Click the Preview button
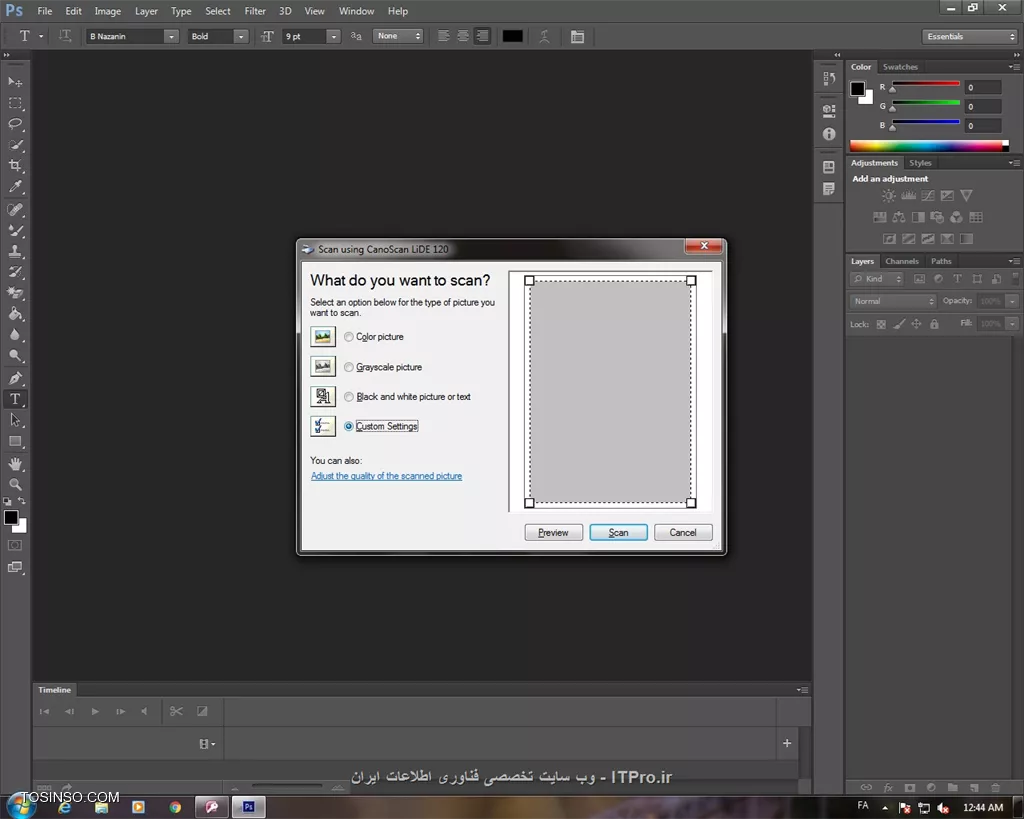The width and height of the screenshot is (1024, 819). [x=553, y=532]
